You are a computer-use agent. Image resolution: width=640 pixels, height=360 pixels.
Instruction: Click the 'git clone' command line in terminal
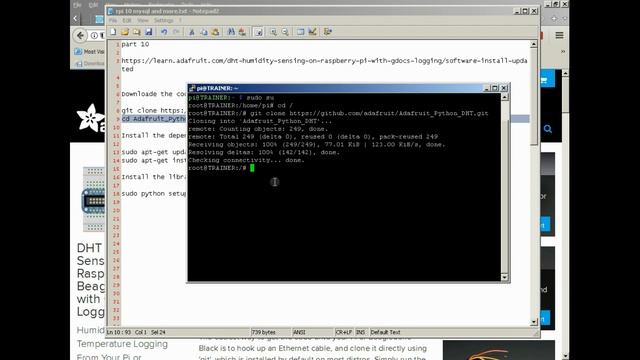pos(338,113)
